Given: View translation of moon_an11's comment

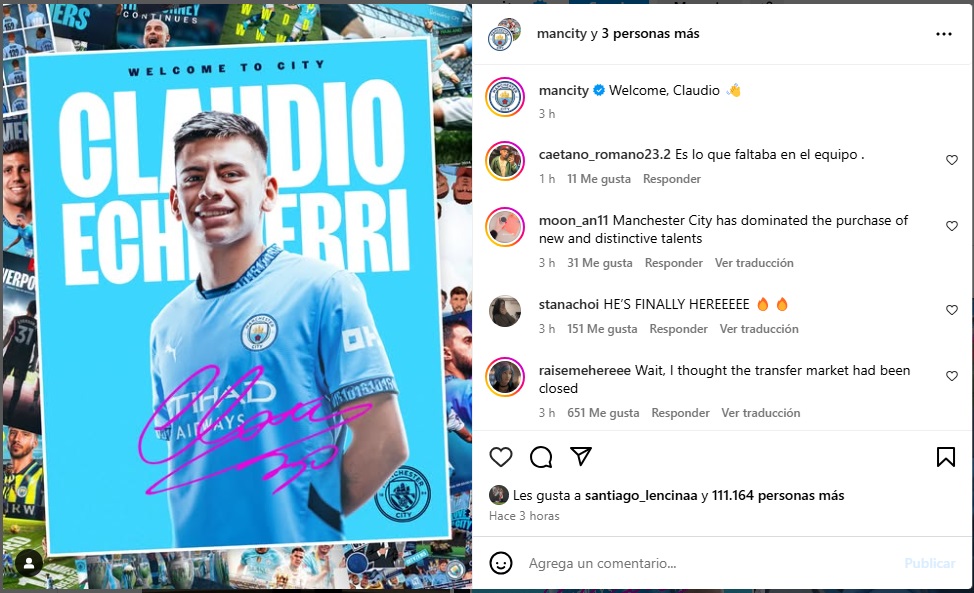Looking at the screenshot, I should (x=754, y=263).
